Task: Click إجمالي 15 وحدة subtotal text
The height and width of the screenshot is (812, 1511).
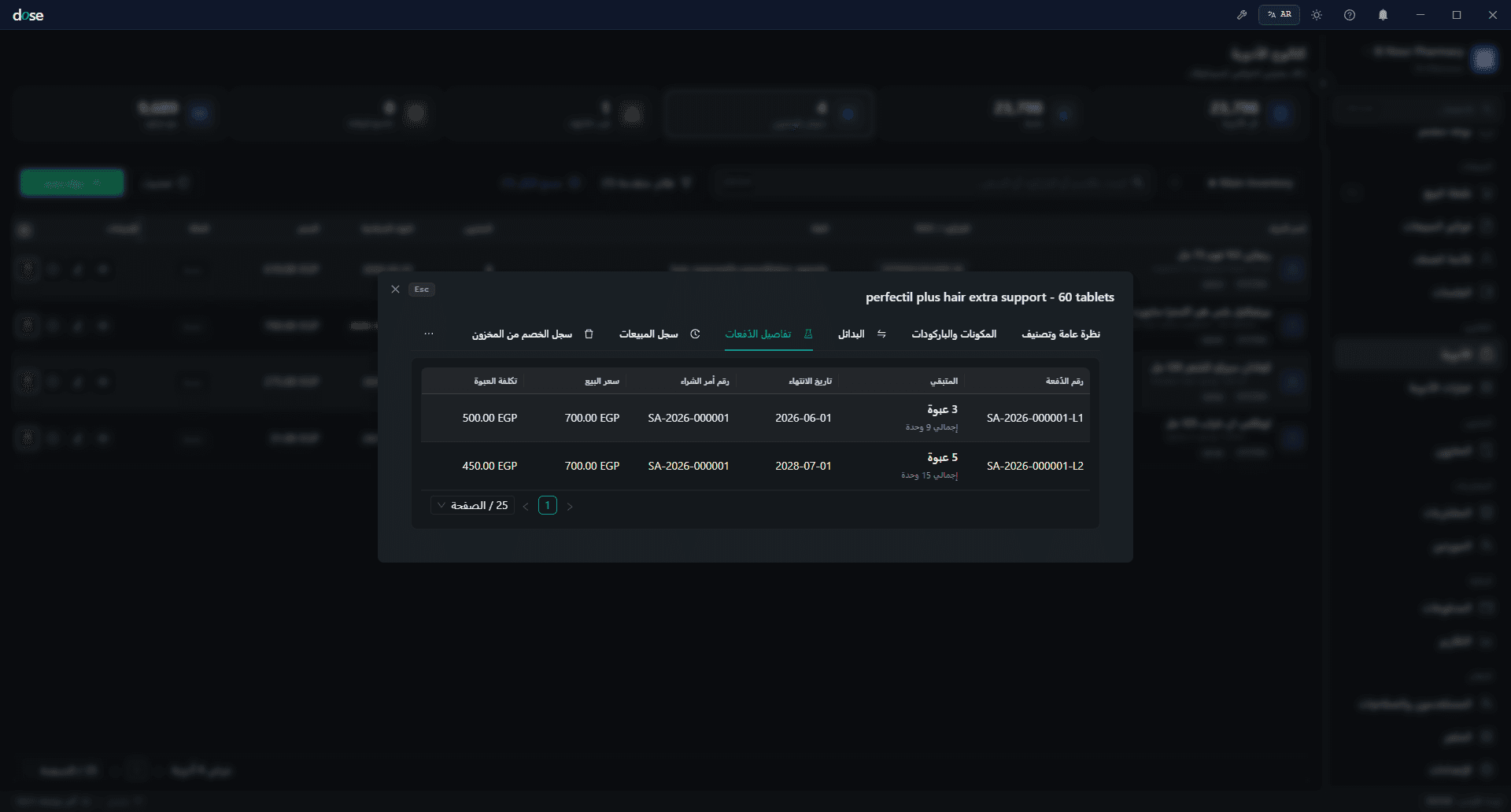Action: click(929, 475)
